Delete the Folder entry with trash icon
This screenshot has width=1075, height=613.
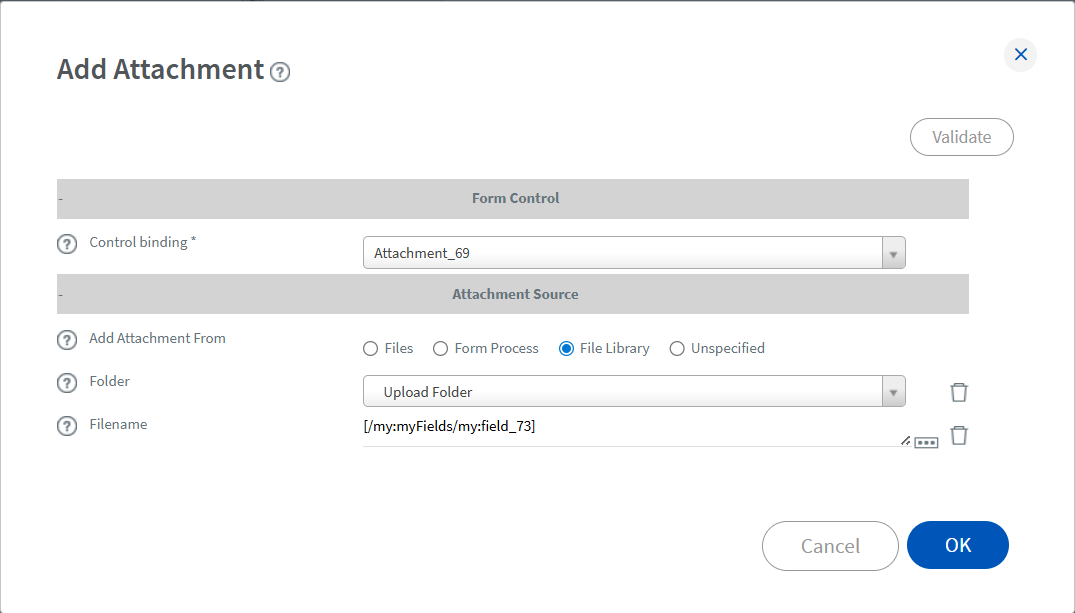coord(958,392)
